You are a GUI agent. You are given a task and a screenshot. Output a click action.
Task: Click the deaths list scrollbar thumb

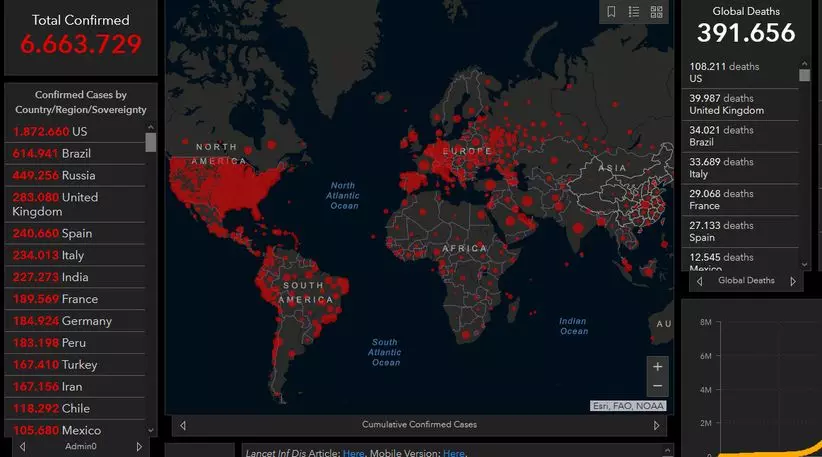pyautogui.click(x=804, y=75)
